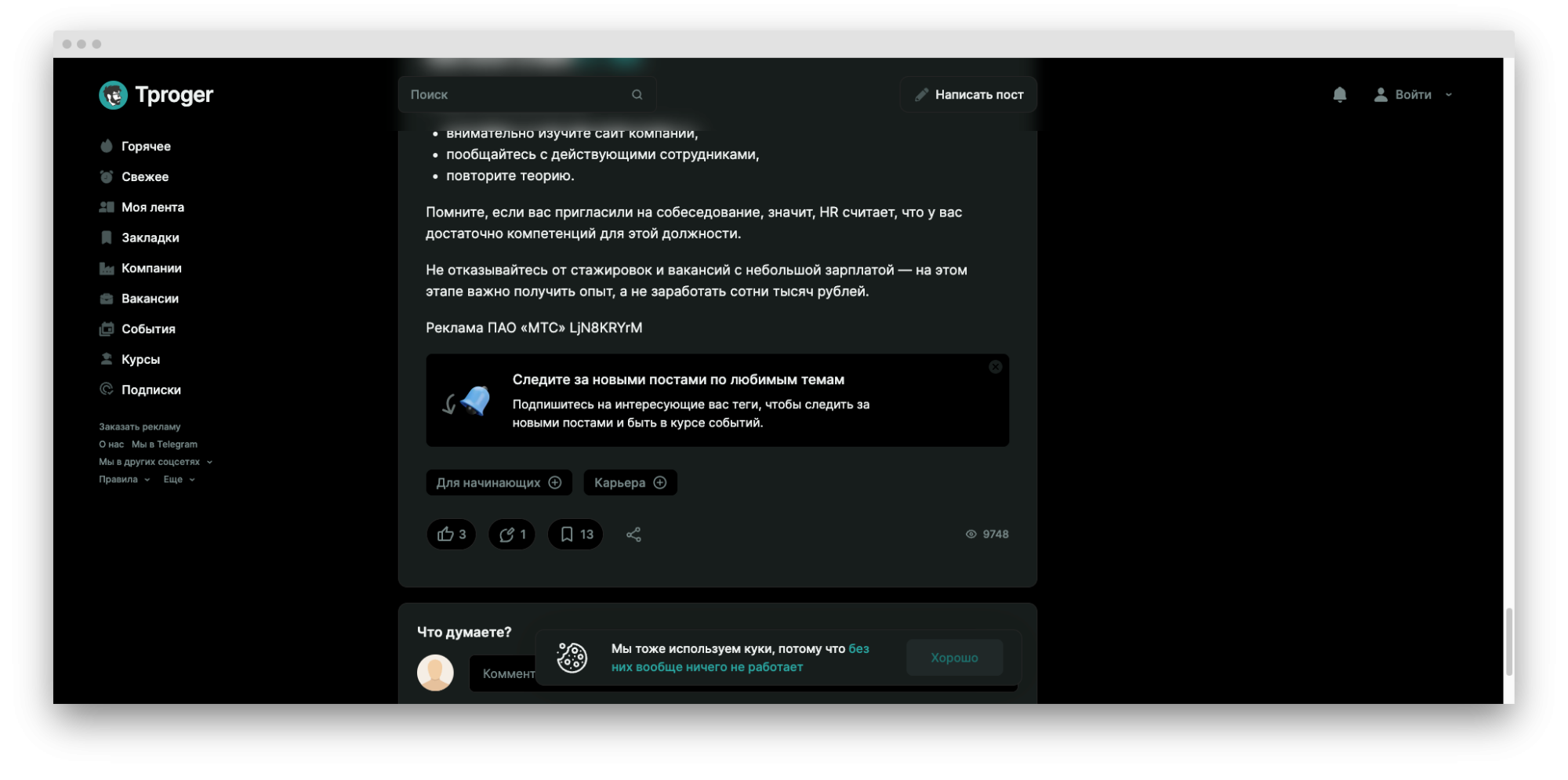This screenshot has width=1568, height=780.
Task: Select Курсы in the sidebar
Action: click(x=140, y=359)
